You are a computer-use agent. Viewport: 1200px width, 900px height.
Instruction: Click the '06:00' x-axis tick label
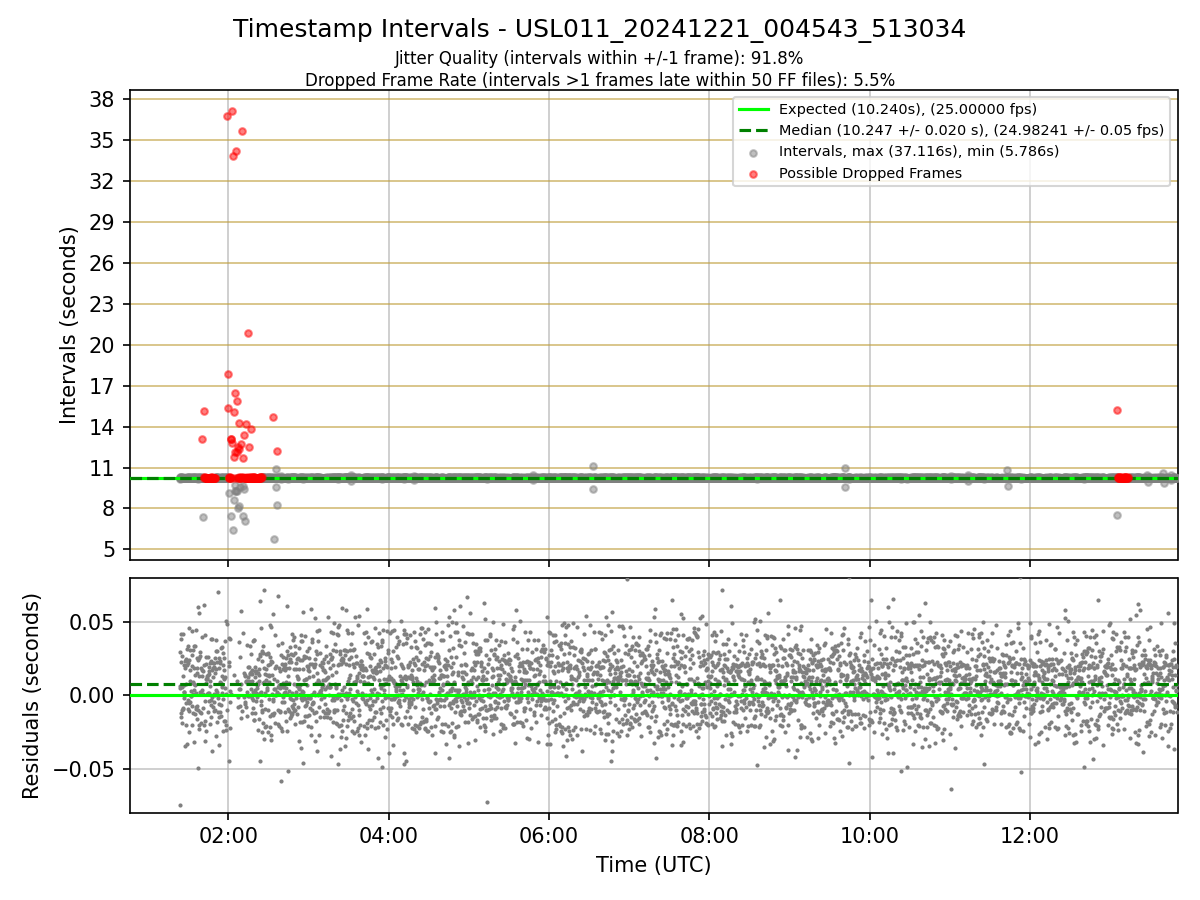pos(549,835)
